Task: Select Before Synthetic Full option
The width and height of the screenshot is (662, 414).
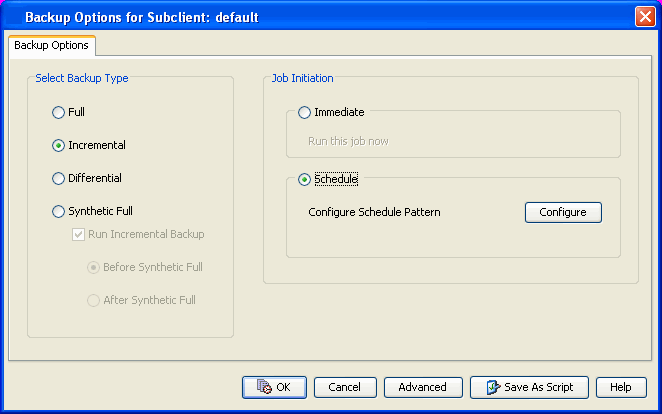Action: coord(93,267)
